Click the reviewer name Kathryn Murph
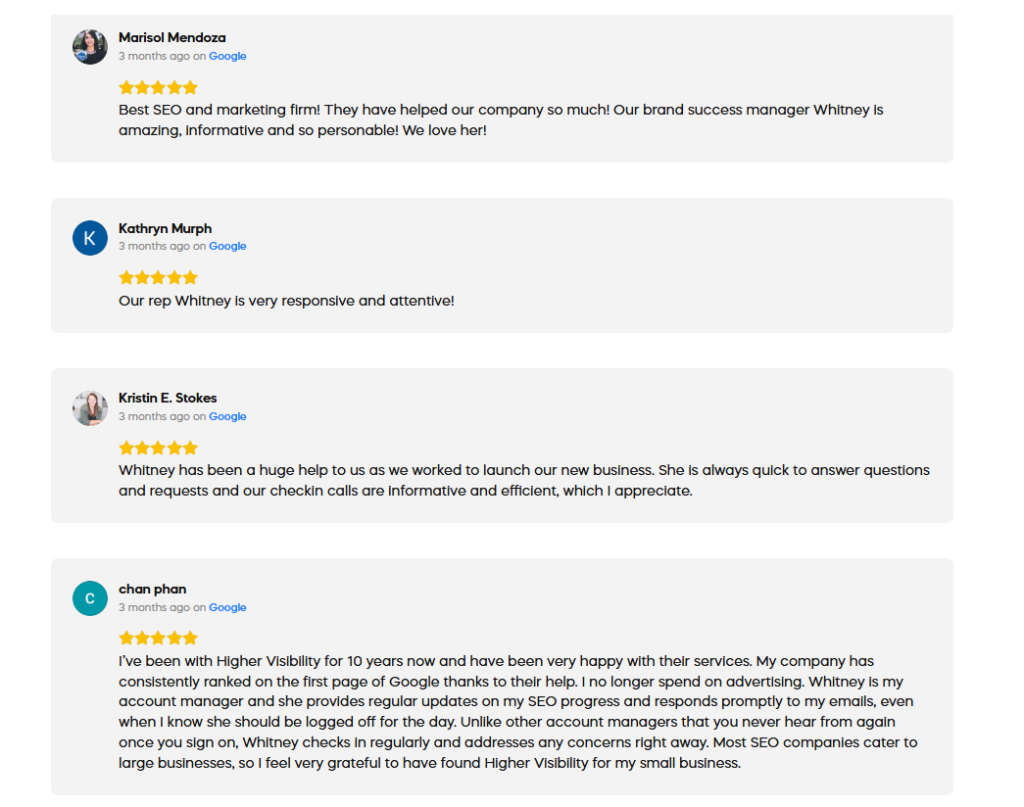 click(x=165, y=229)
